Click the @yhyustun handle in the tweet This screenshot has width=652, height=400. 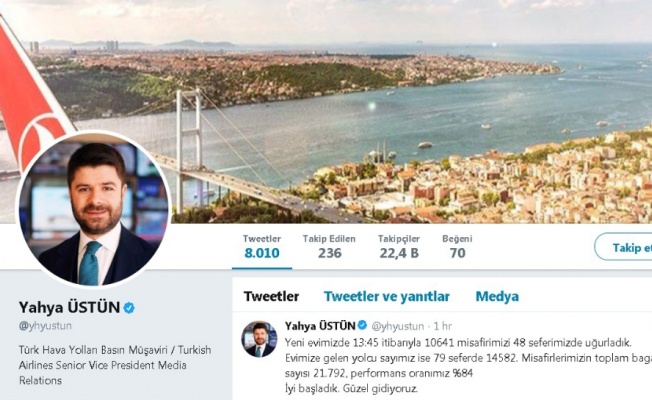398,326
